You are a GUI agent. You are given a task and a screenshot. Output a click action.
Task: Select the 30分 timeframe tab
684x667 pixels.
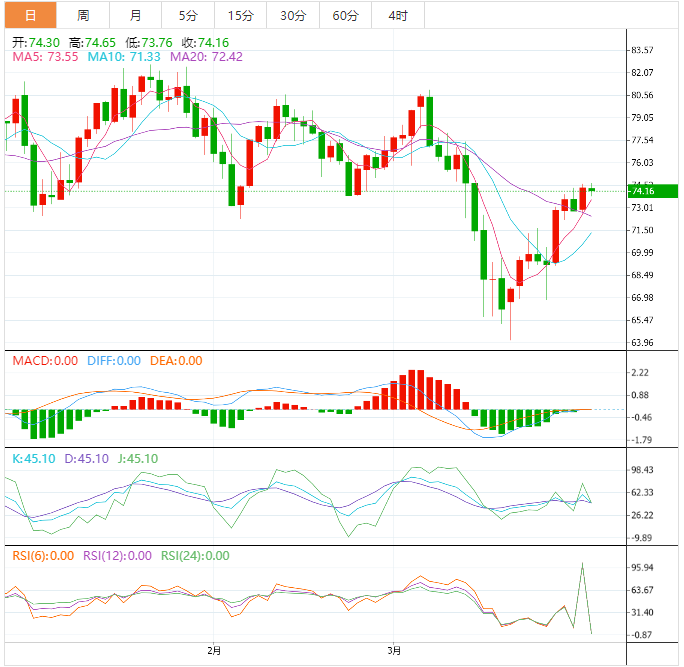click(293, 15)
